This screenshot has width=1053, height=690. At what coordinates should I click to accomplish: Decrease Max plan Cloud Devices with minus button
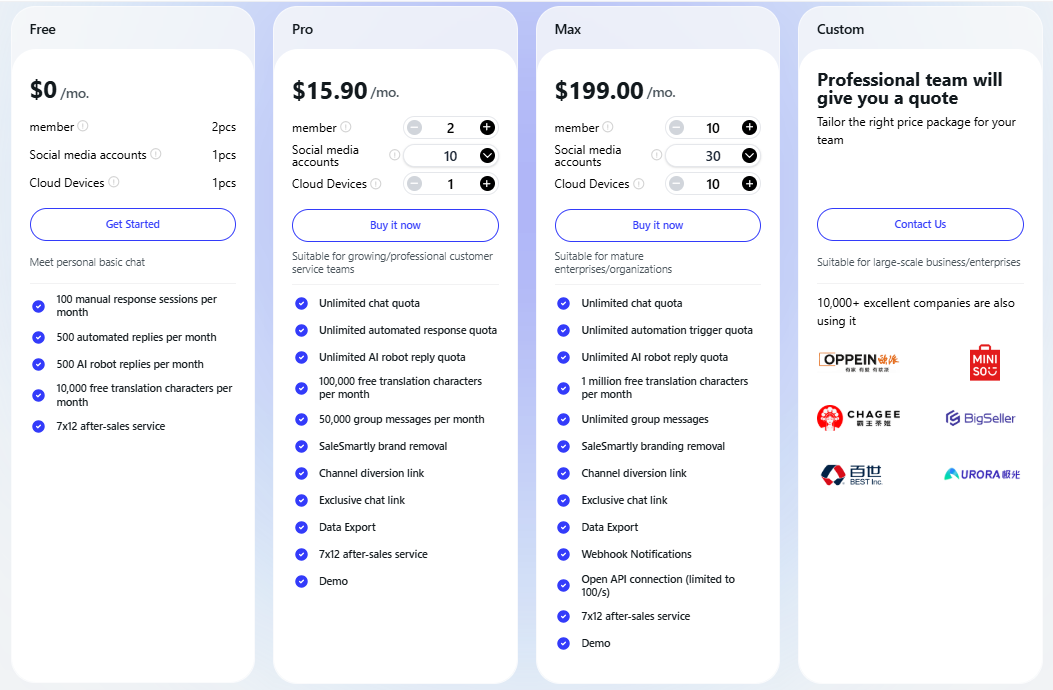pyautogui.click(x=675, y=183)
